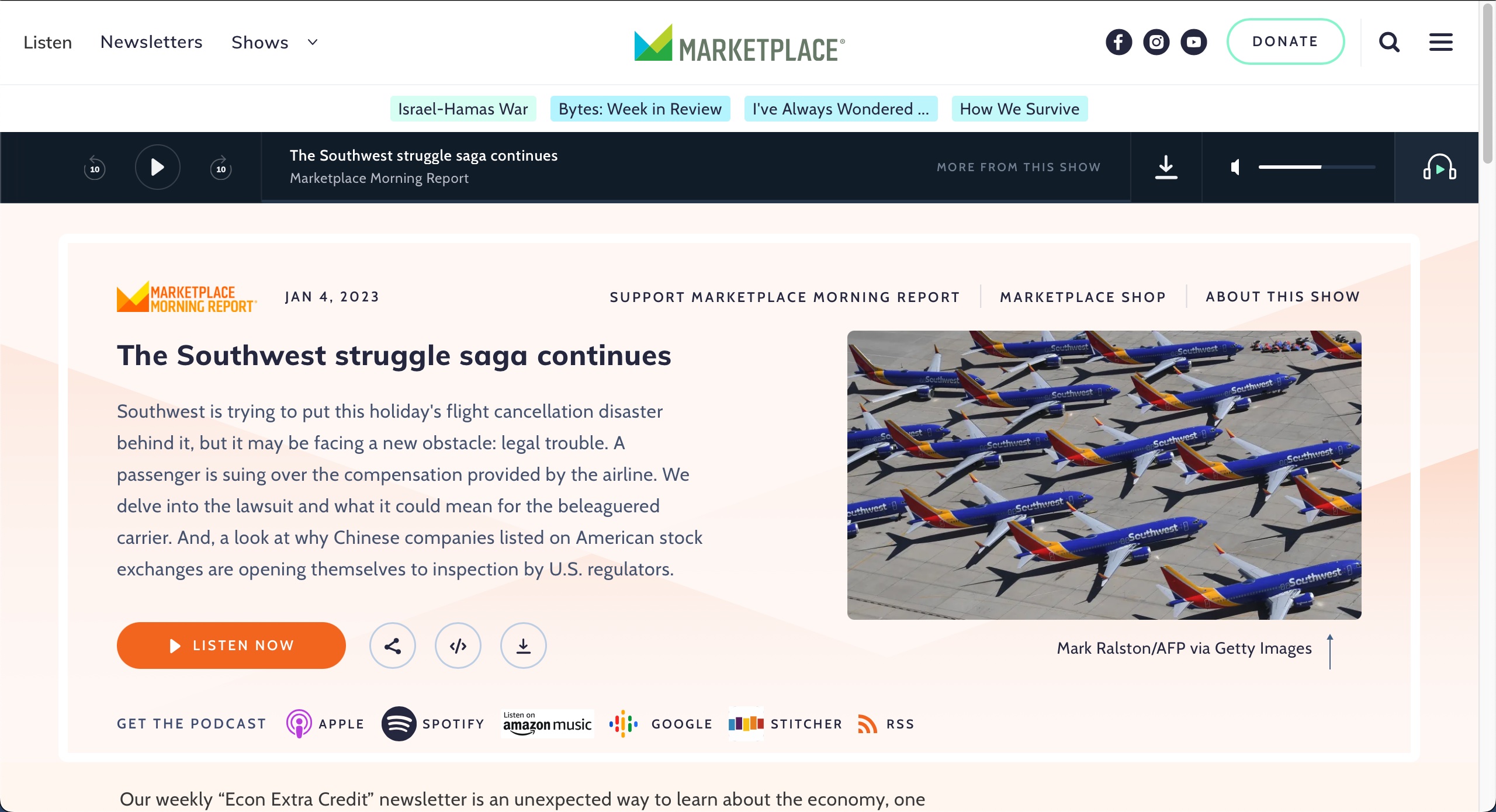Image resolution: width=1496 pixels, height=812 pixels.
Task: Open the search magnifier icon
Action: point(1389,42)
